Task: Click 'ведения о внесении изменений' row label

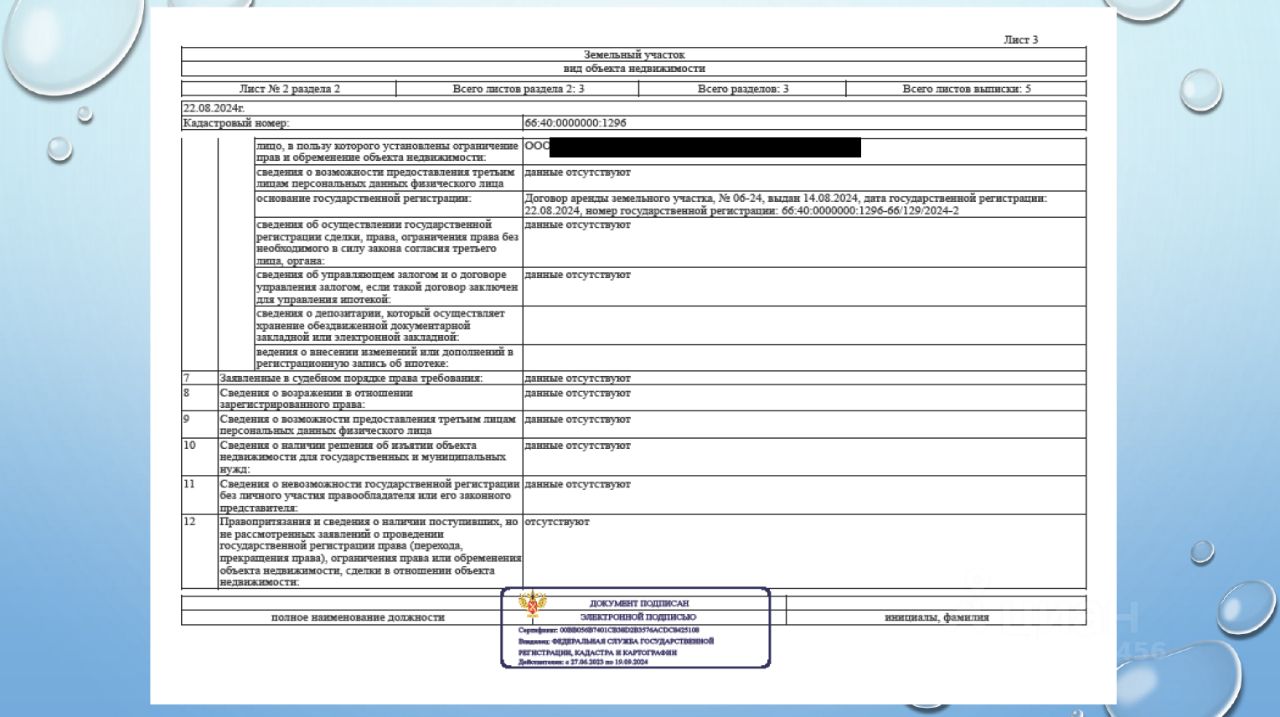Action: coord(387,358)
